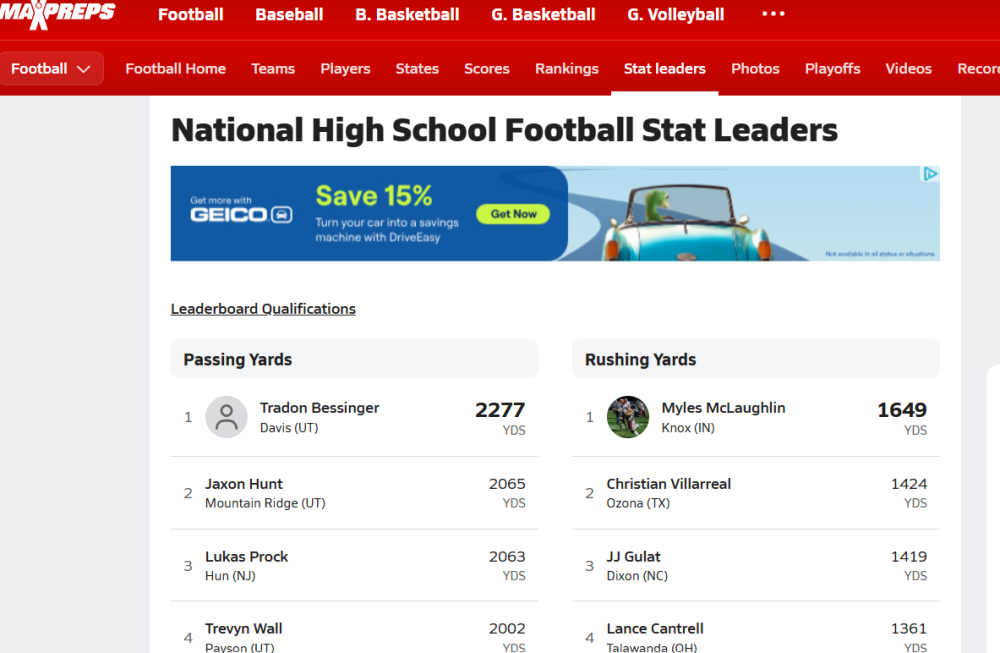Click the AdChoices icon on the GEICO ad
The image size is (1000, 653).
click(x=930, y=174)
